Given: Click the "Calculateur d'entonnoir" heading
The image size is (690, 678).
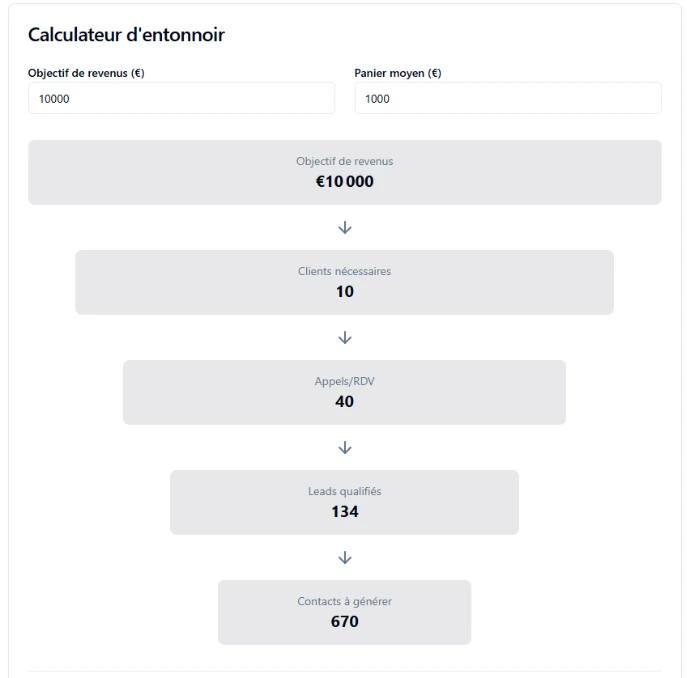Looking at the screenshot, I should pyautogui.click(x=126, y=35).
